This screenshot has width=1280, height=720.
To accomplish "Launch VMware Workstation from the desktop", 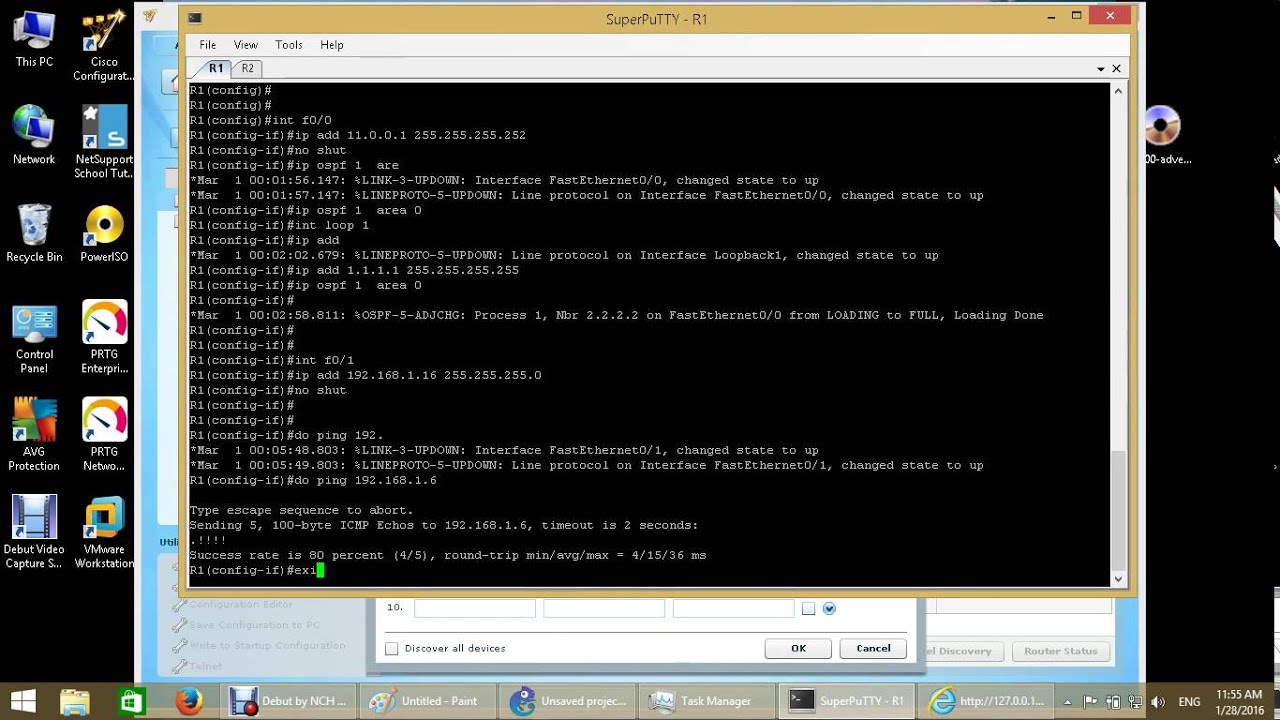I will click(104, 533).
